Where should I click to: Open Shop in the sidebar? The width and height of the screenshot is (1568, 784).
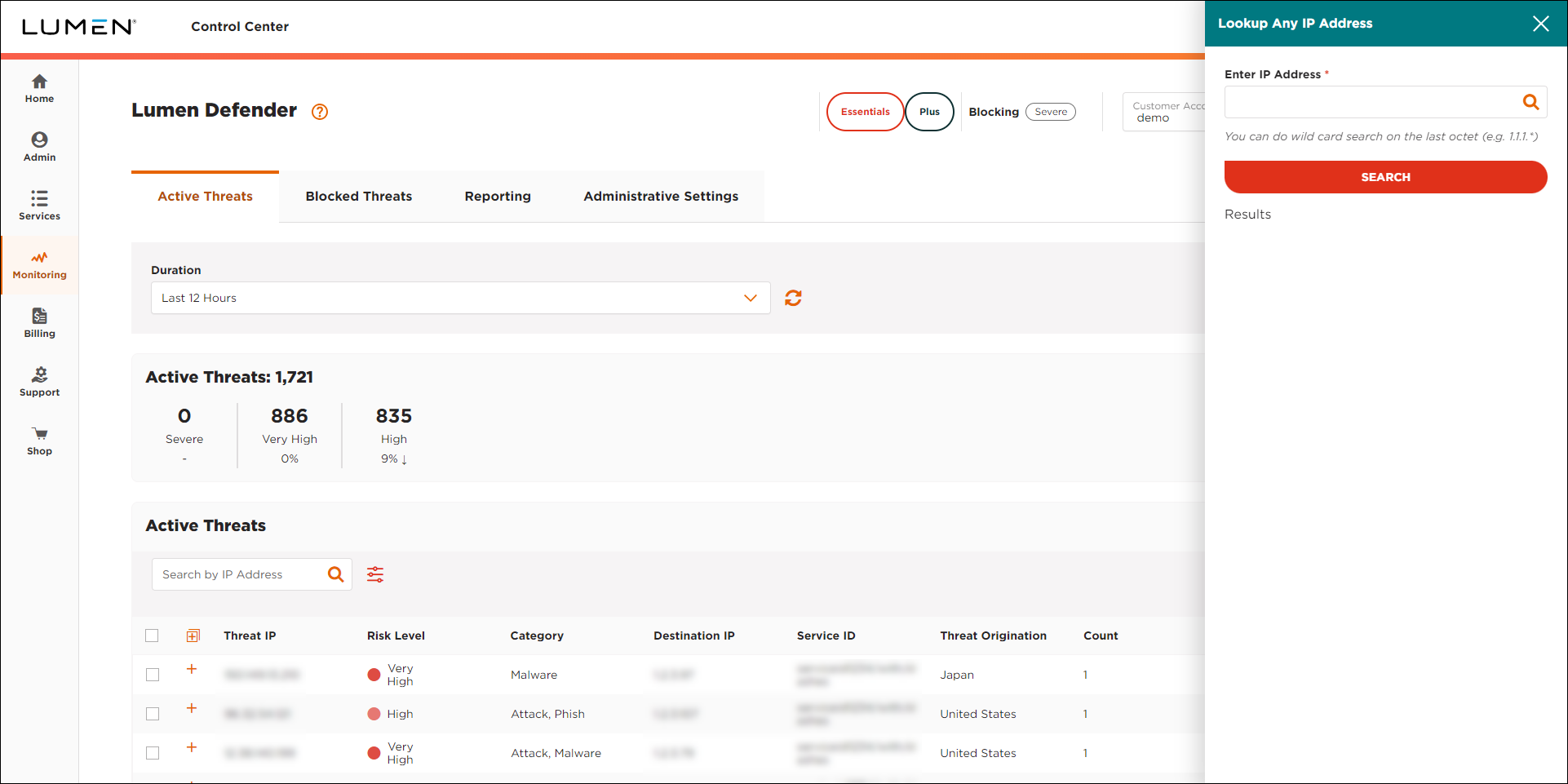(39, 441)
